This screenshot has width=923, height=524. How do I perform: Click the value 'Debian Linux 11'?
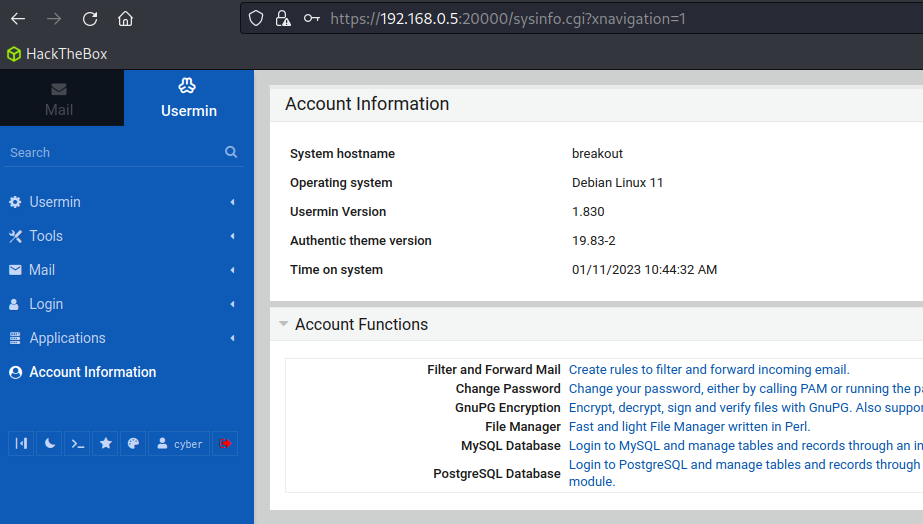617,183
